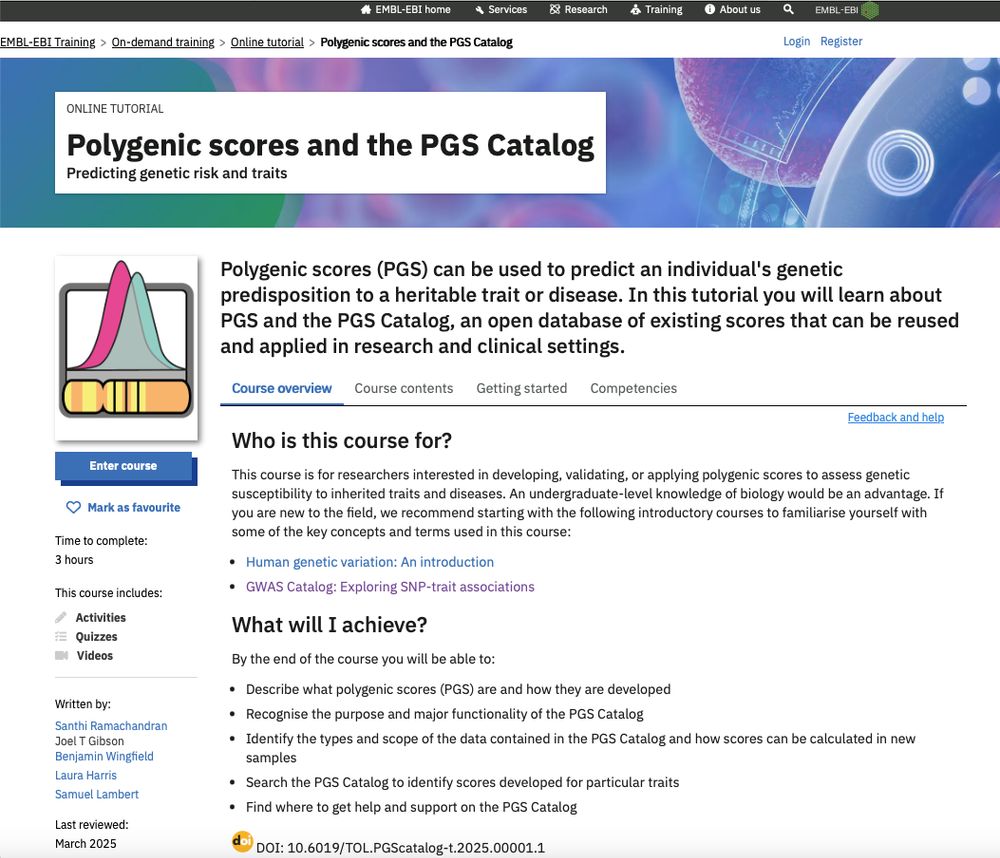The height and width of the screenshot is (858, 1000).
Task: Open EMBL-EBI home menu item
Action: pos(406,10)
